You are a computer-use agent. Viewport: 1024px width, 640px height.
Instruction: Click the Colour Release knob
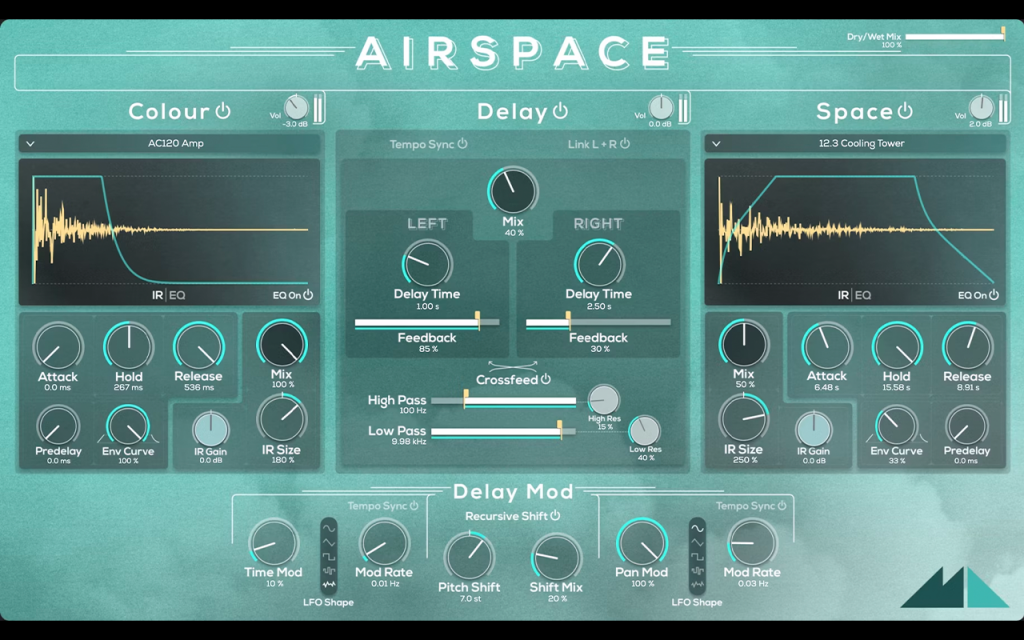pyautogui.click(x=199, y=347)
